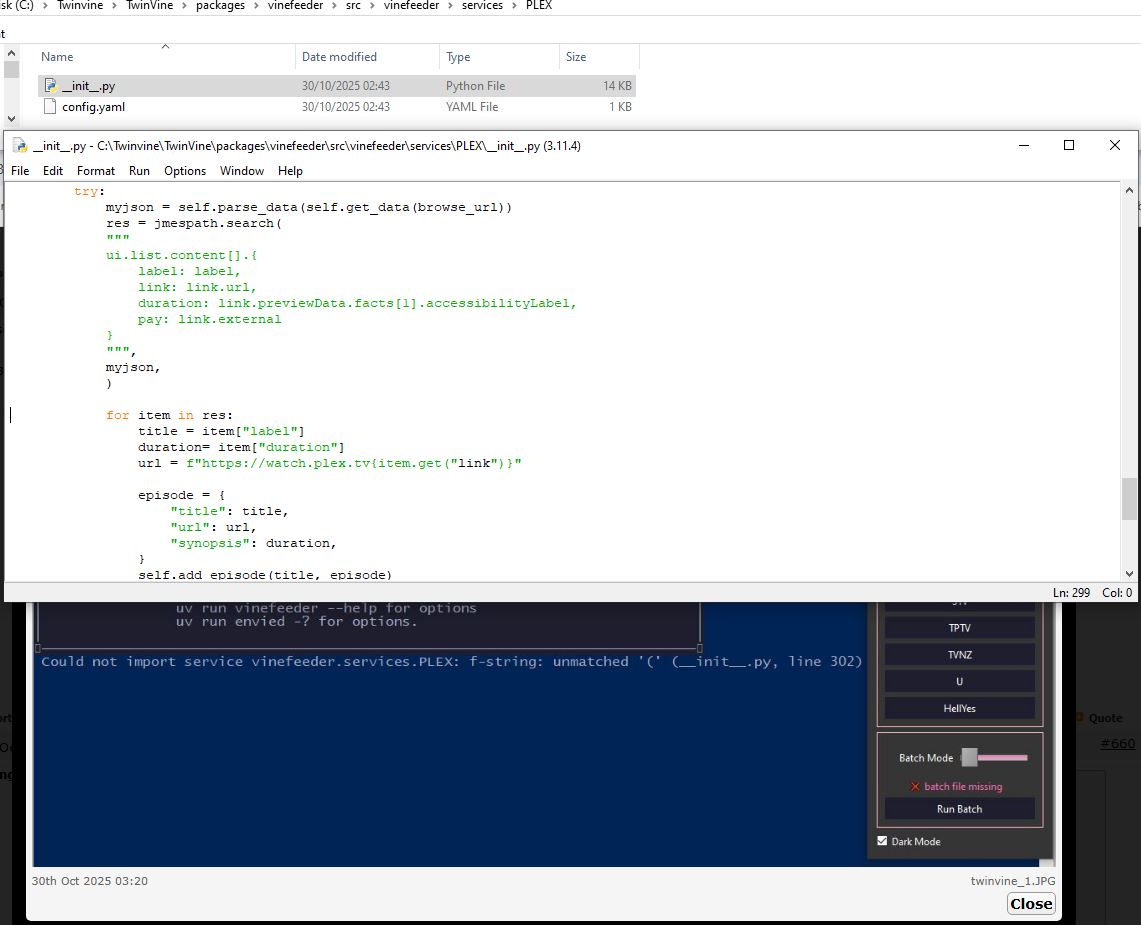Image resolution: width=1141 pixels, height=925 pixels.
Task: Open the Run menu in IDLE
Action: coord(139,171)
